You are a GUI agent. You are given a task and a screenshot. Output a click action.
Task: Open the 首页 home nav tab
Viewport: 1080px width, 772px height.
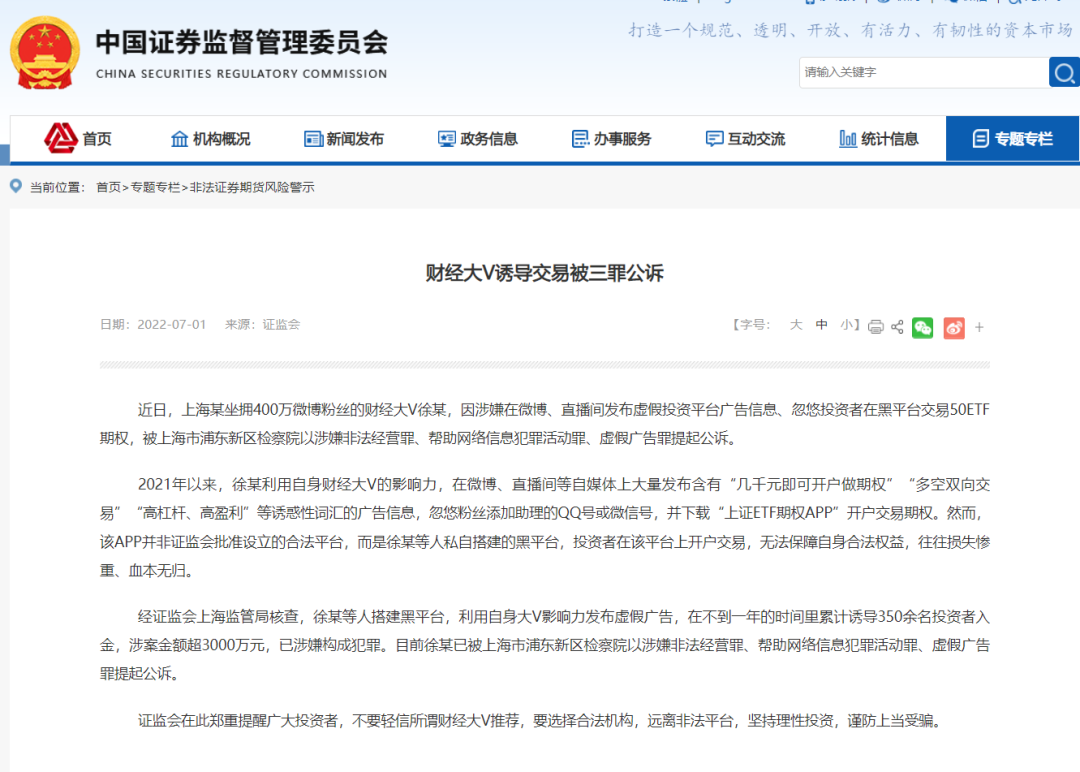pyautogui.click(x=78, y=139)
